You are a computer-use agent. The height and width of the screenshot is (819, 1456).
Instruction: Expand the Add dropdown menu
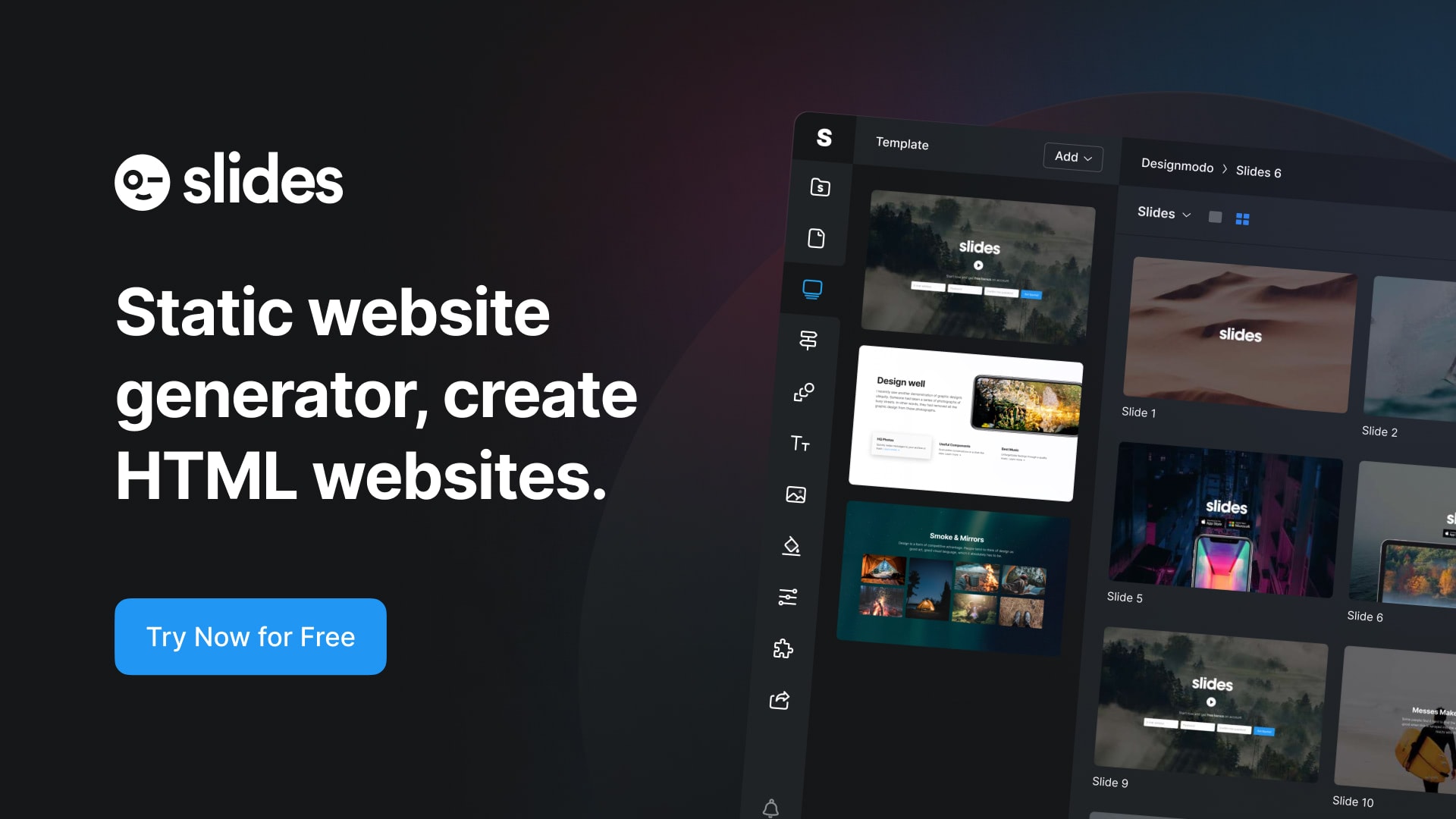1071,157
